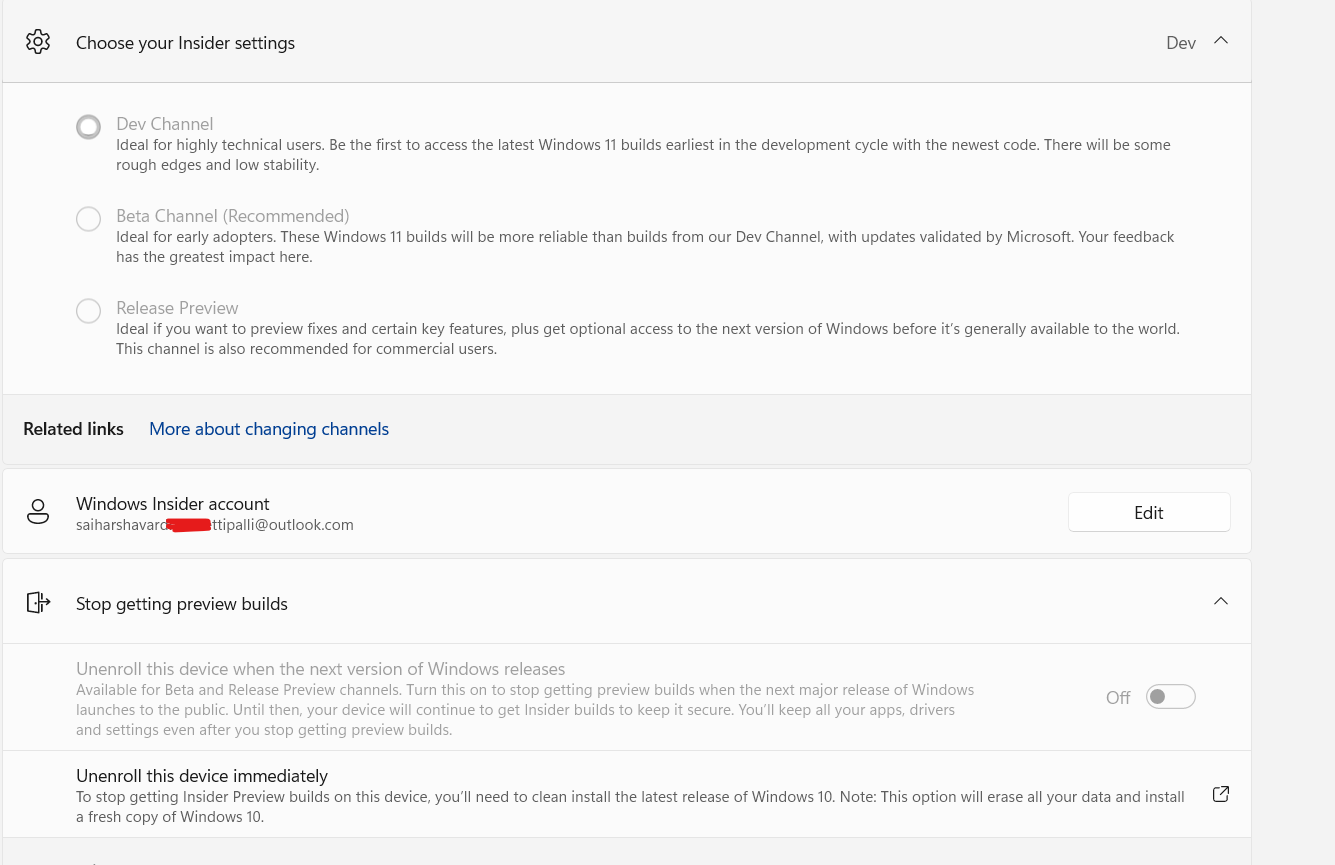This screenshot has height=865, width=1335.
Task: Collapse the Stop getting preview builds section
Action: tap(1220, 601)
